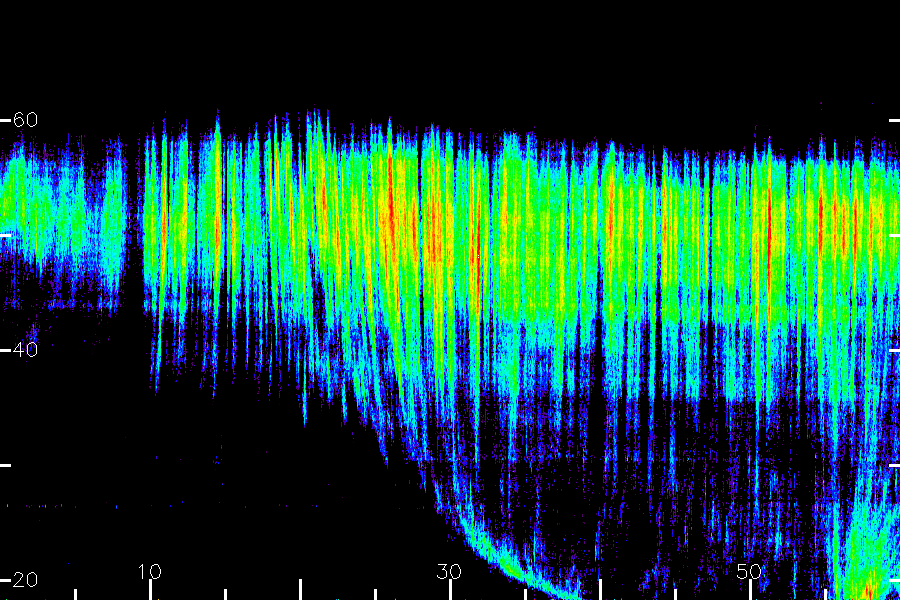Click the "20" label on the vertical axis
Viewport: 900px width, 600px height.
pyautogui.click(x=25, y=580)
